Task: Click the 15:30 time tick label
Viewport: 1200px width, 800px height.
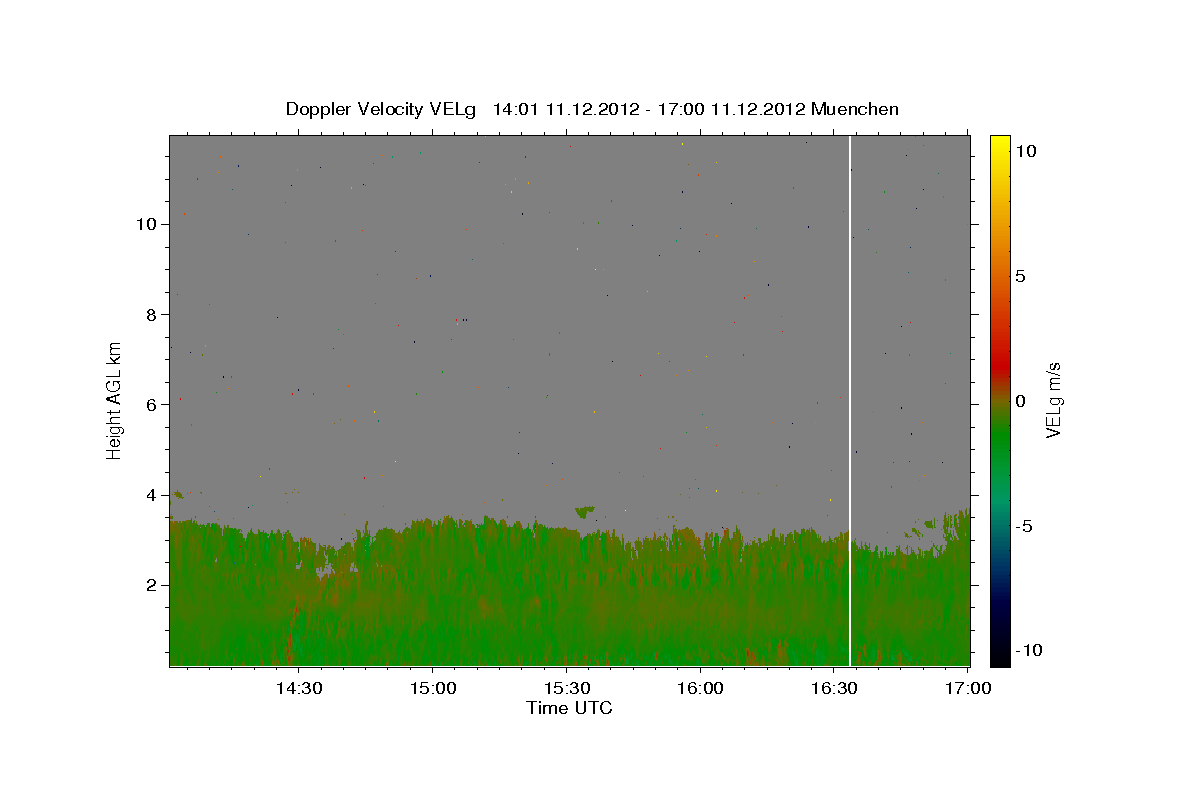Action: pos(566,688)
